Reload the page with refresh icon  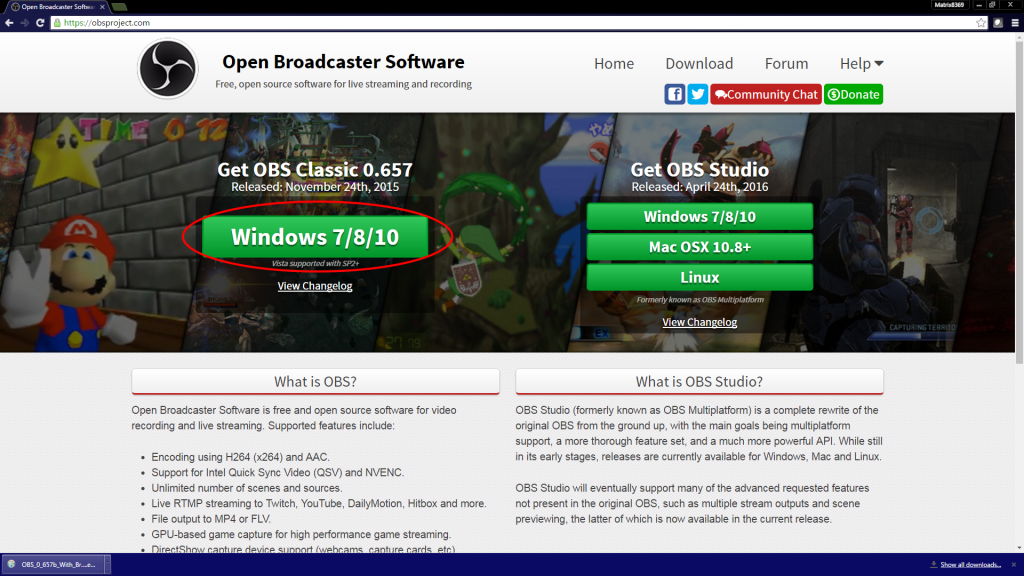[x=40, y=22]
